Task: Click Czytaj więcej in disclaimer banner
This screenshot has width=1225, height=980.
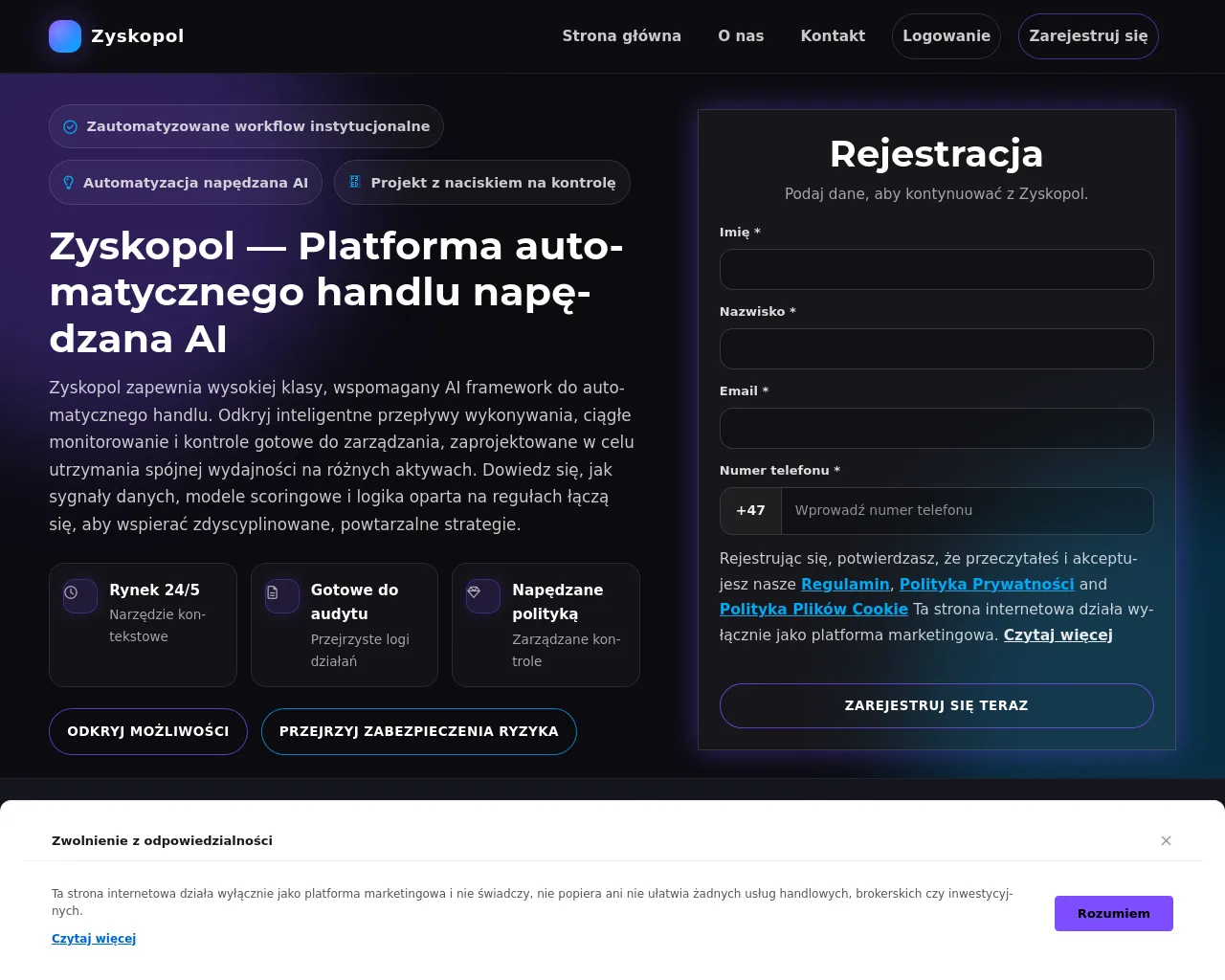Action: pos(94,938)
